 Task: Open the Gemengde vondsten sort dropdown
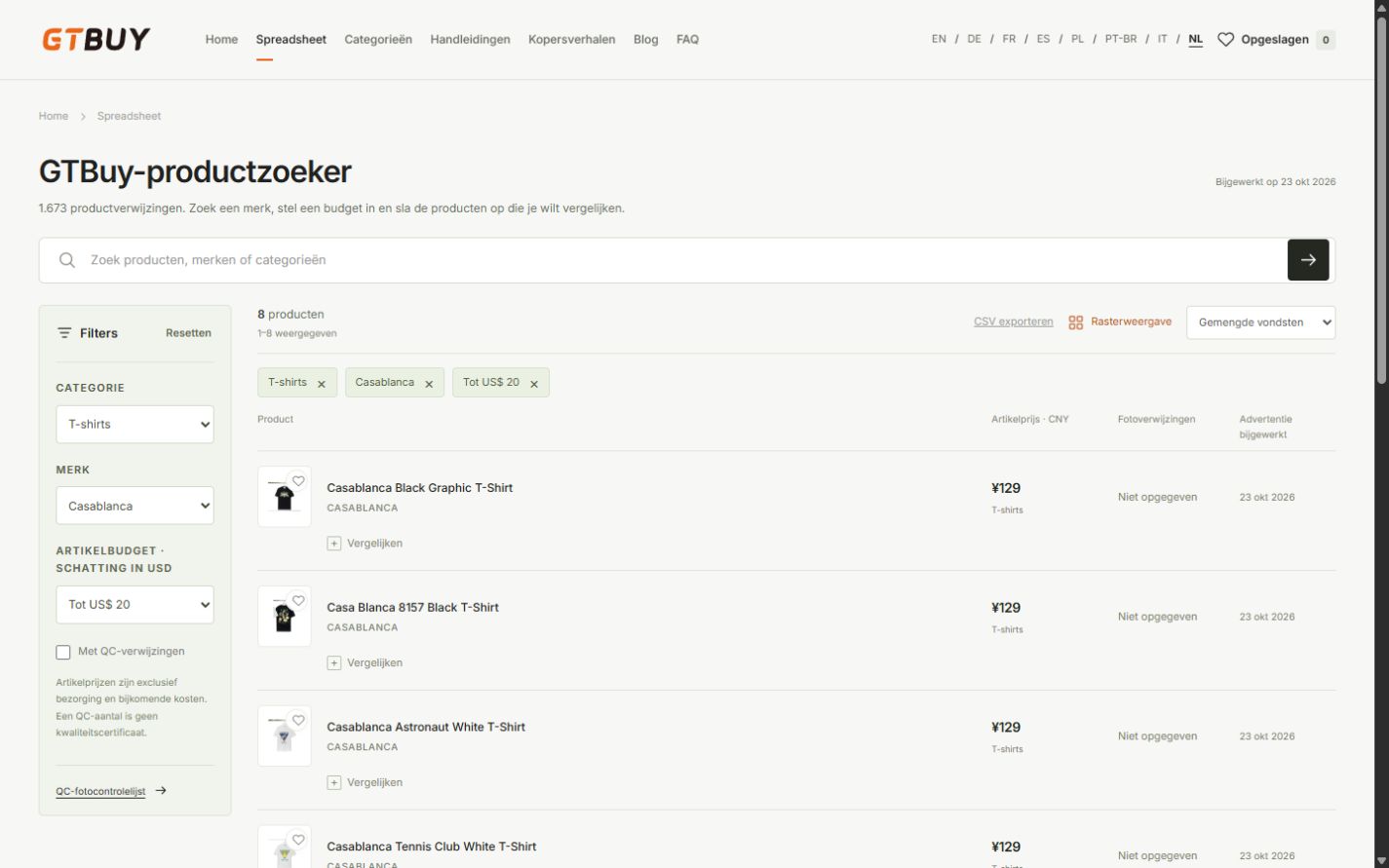[1260, 322]
